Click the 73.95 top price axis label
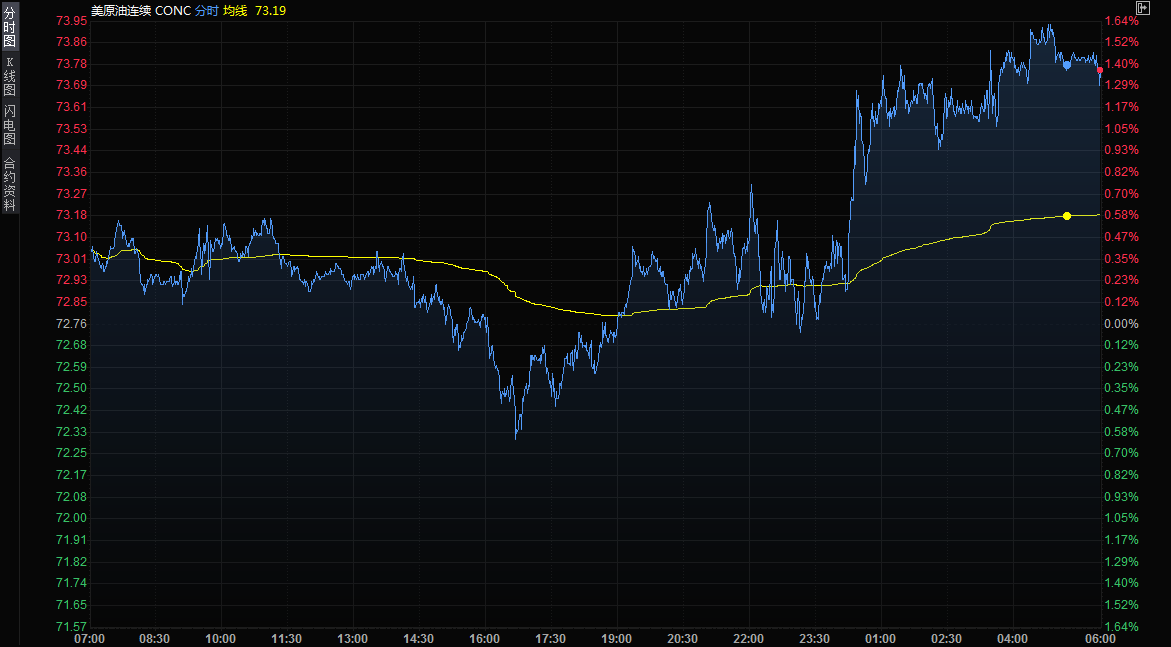 coord(71,21)
